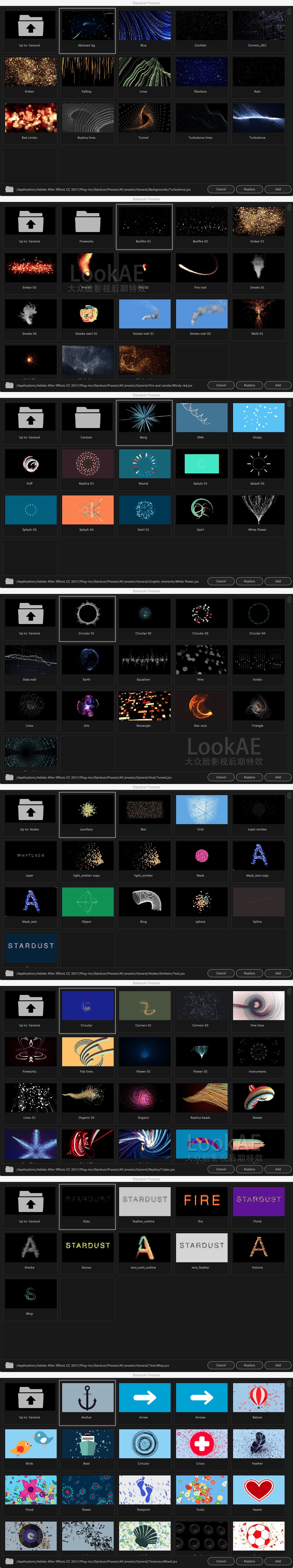Image resolution: width=293 pixels, height=1568 pixels.
Task: Click the Nodes/Emitters/Text.jsx file path text
Action: click(100, 973)
